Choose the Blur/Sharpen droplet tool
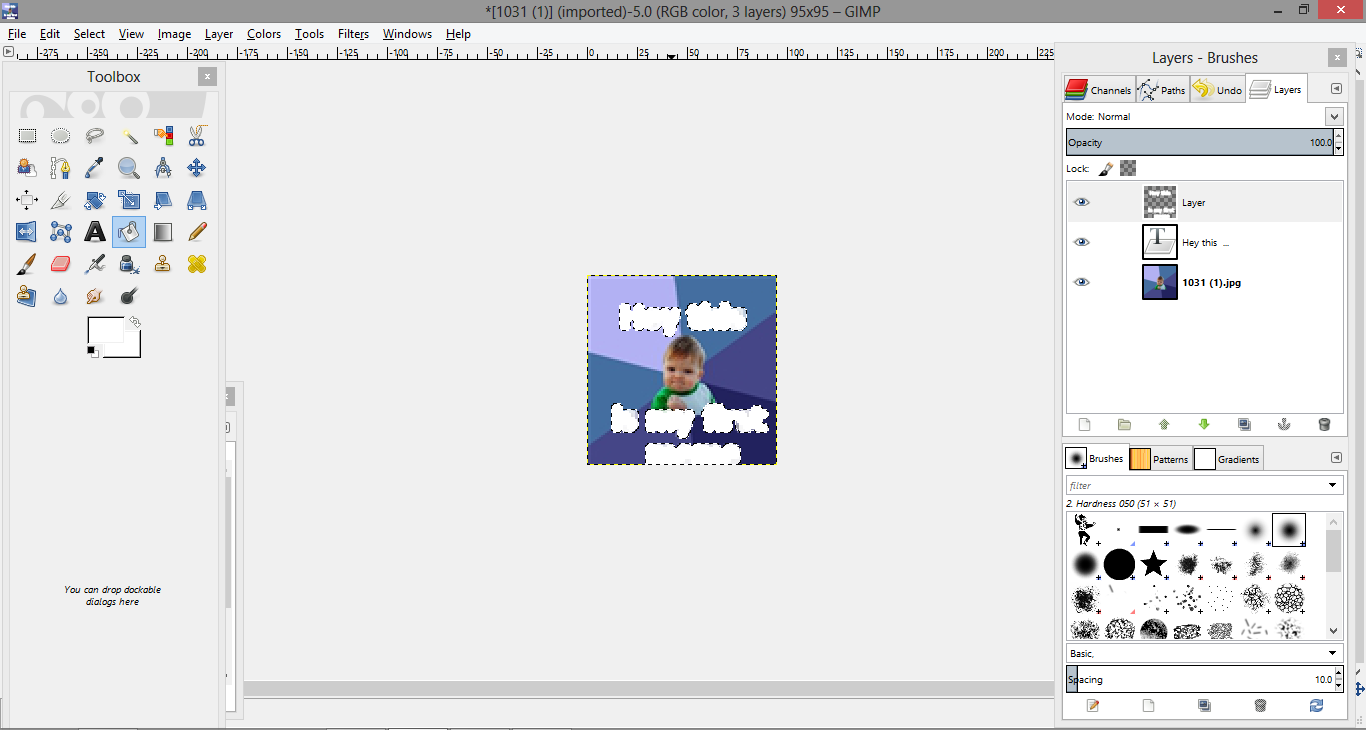The image size is (1366, 730). coord(61,296)
